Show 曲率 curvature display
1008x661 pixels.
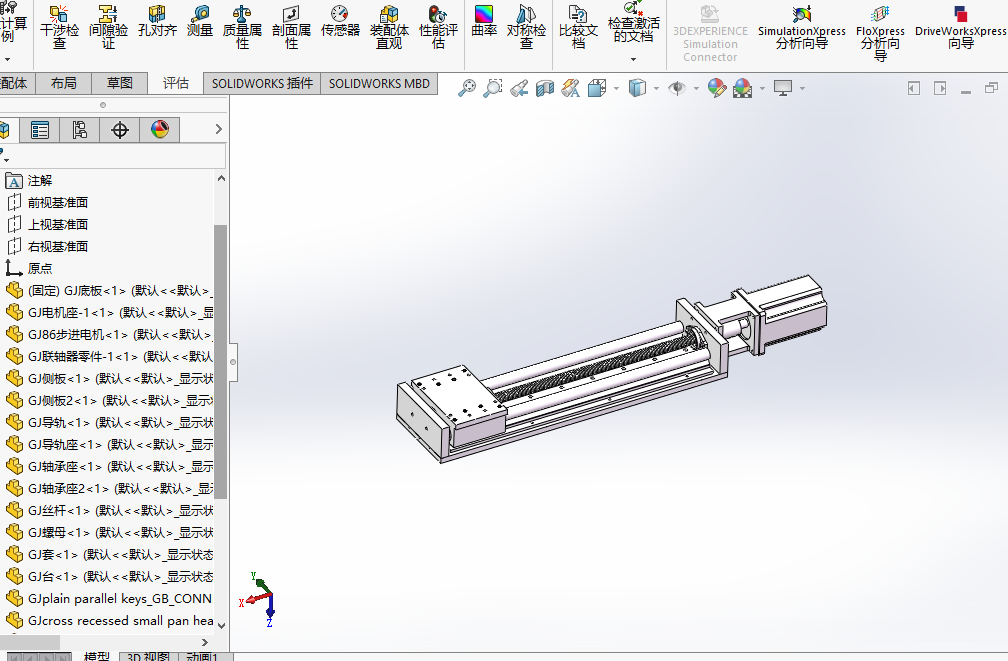click(x=483, y=22)
